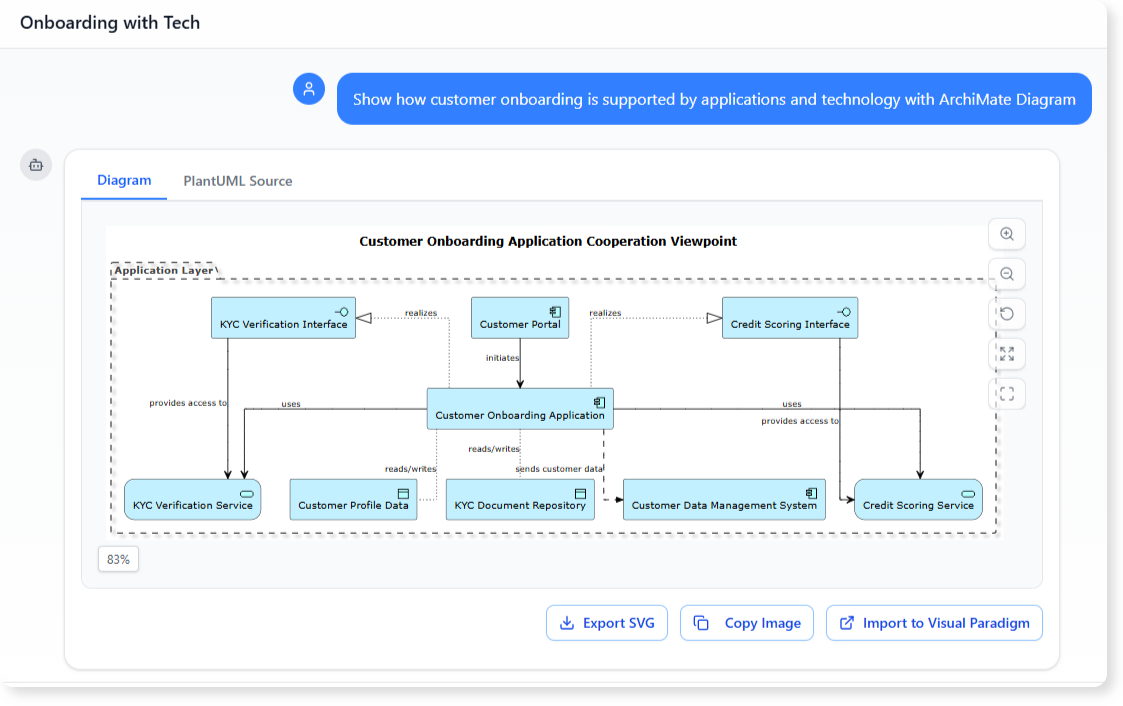Fit the diagram to the frame
Image resolution: width=1123 pixels, height=706 pixels.
click(1007, 393)
